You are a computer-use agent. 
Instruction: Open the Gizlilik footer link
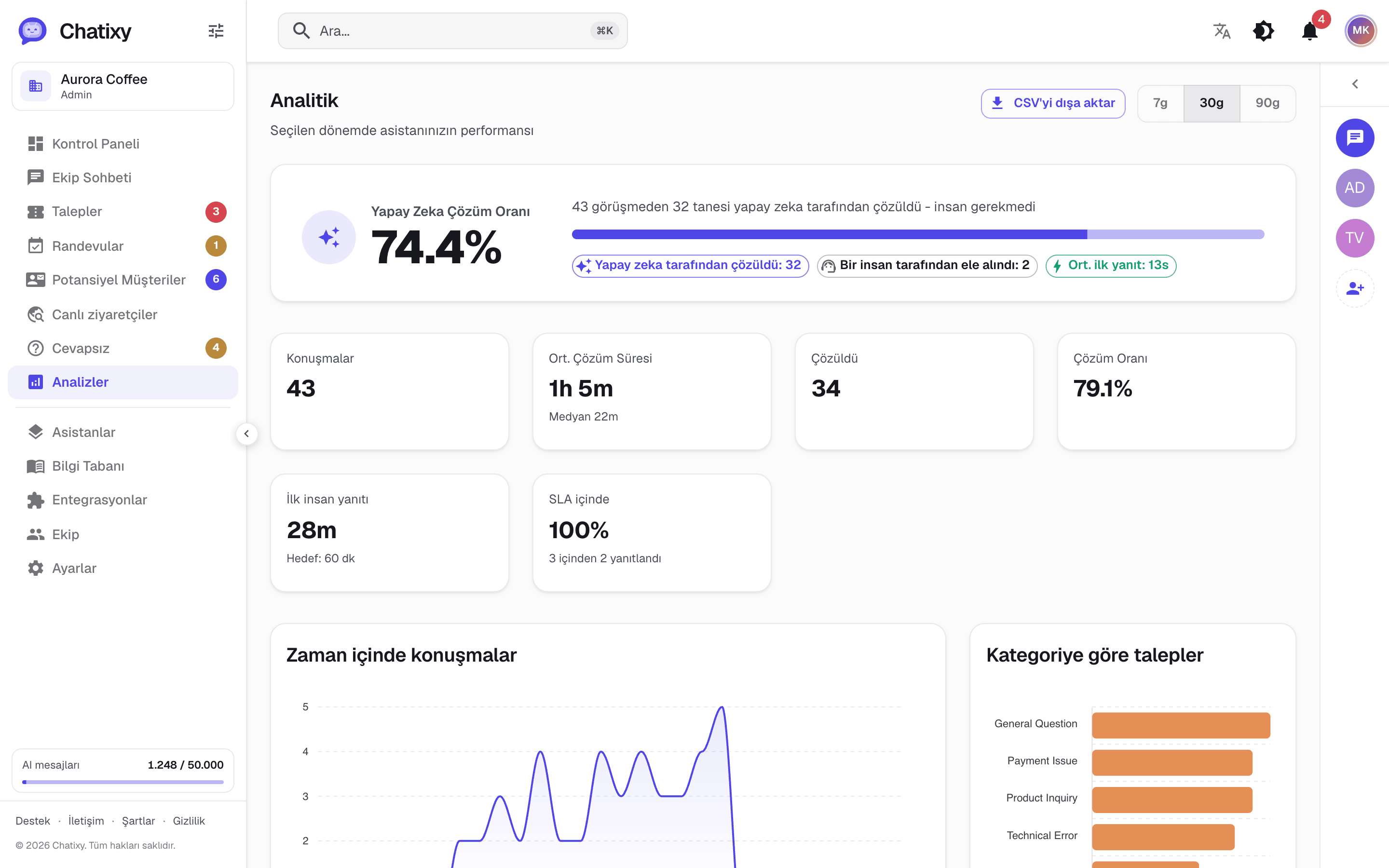click(x=189, y=821)
